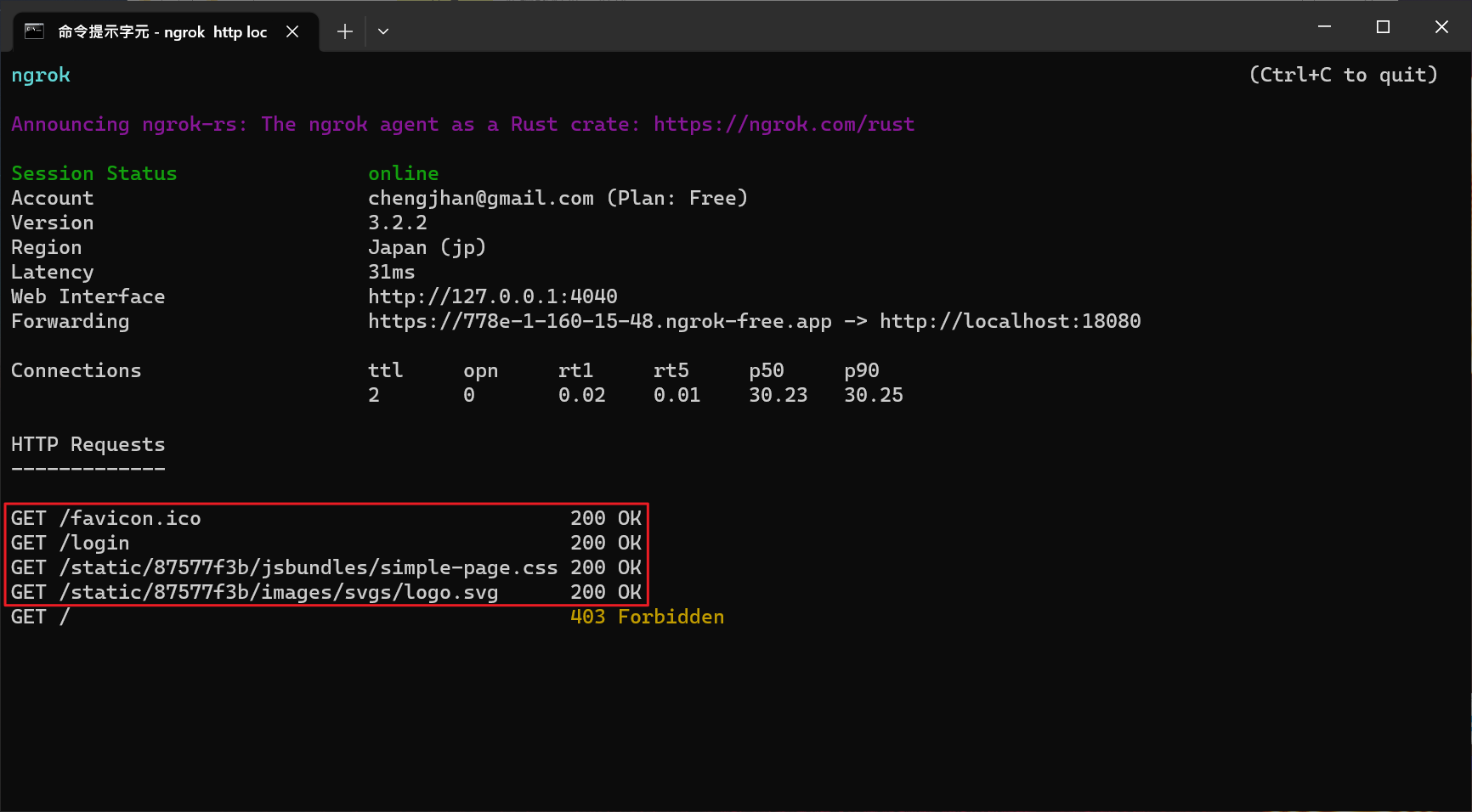Click the https://778e-1-160-15-48.ngrok-free.app forwarding URL

pos(598,321)
